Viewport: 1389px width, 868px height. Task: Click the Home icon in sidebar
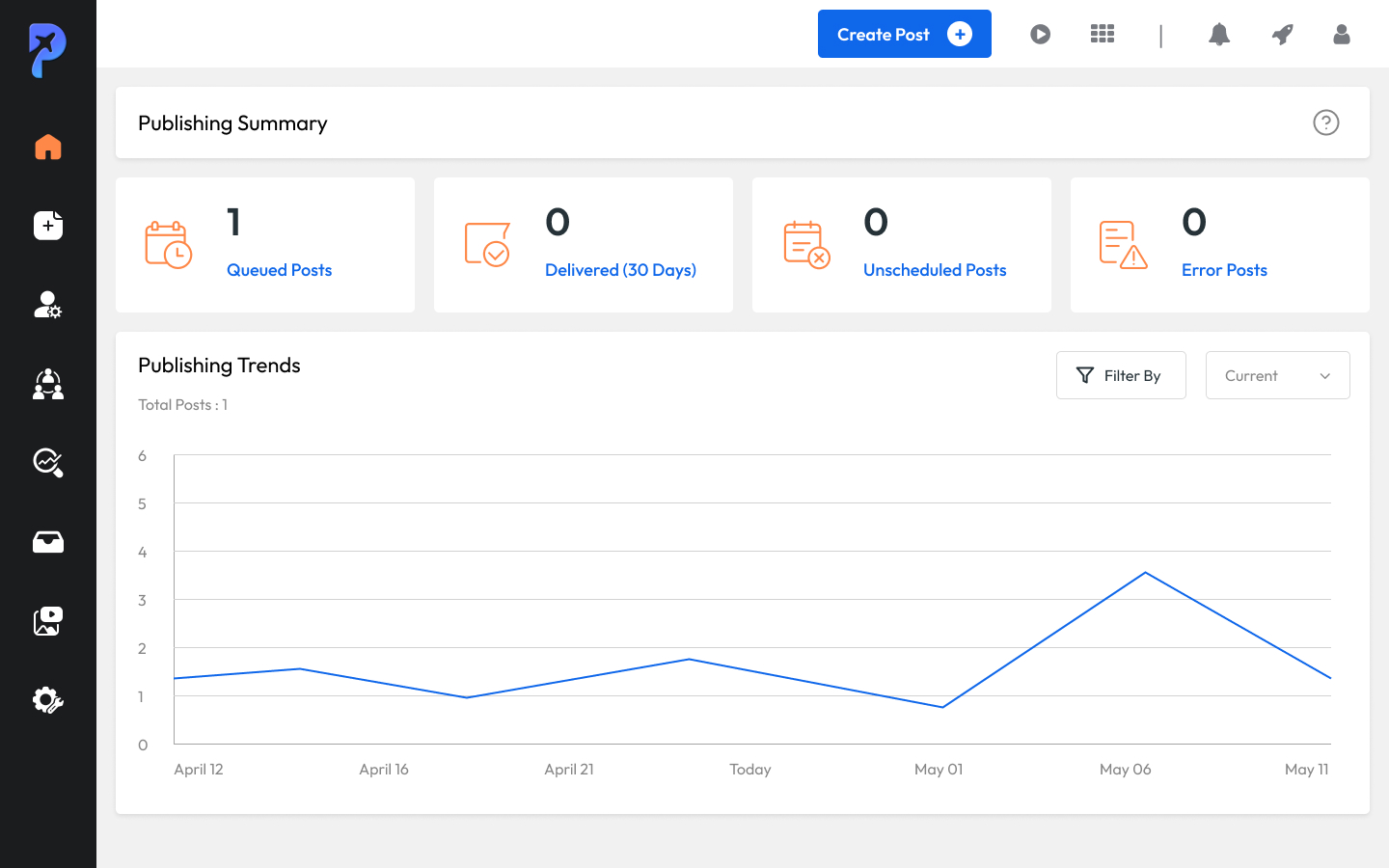pos(48,147)
